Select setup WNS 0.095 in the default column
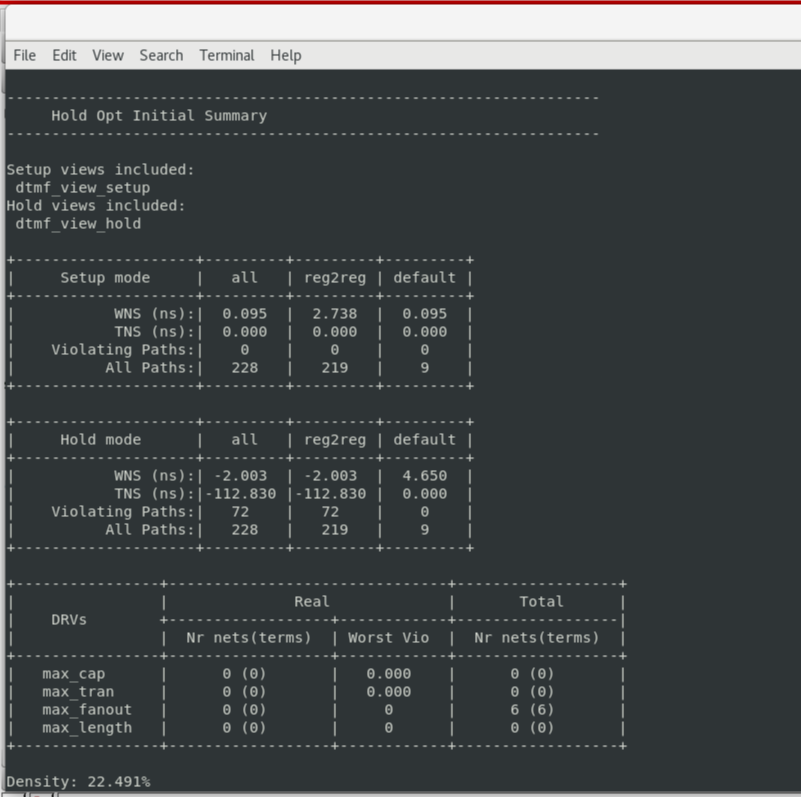The height and width of the screenshot is (797, 801). tap(425, 314)
